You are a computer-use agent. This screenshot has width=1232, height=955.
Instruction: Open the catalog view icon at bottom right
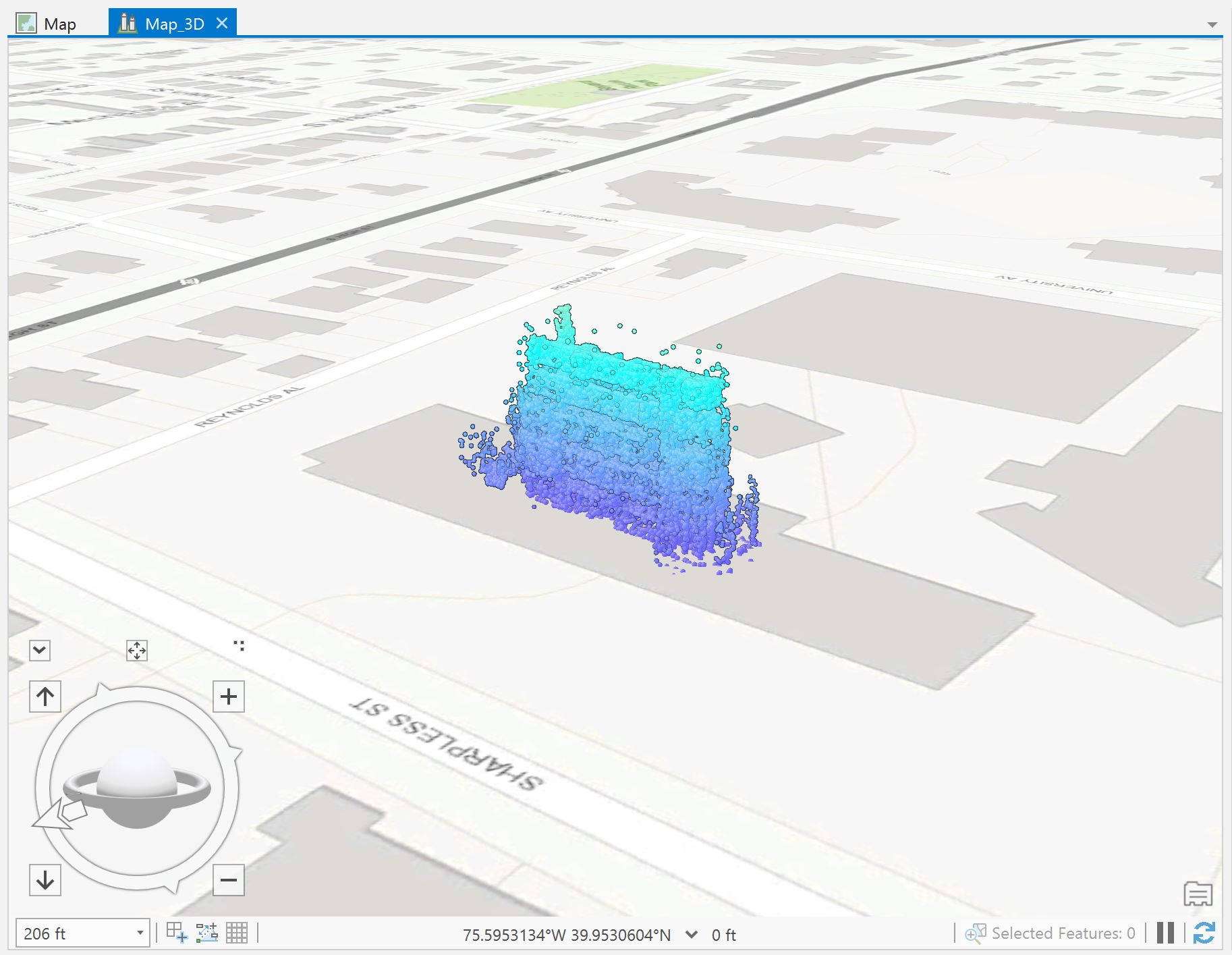pos(1198,894)
